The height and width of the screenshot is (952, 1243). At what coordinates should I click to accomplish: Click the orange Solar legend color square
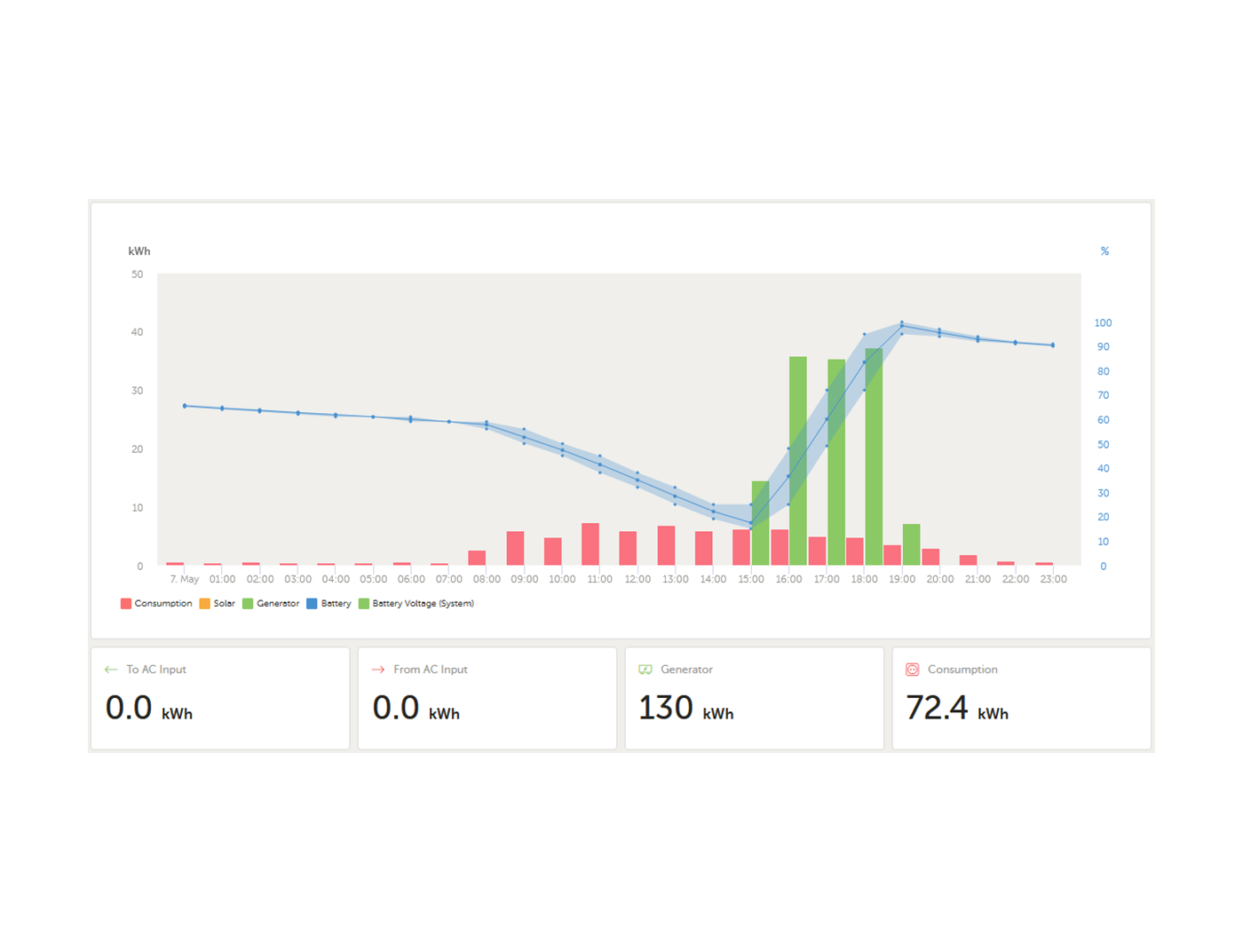click(205, 604)
